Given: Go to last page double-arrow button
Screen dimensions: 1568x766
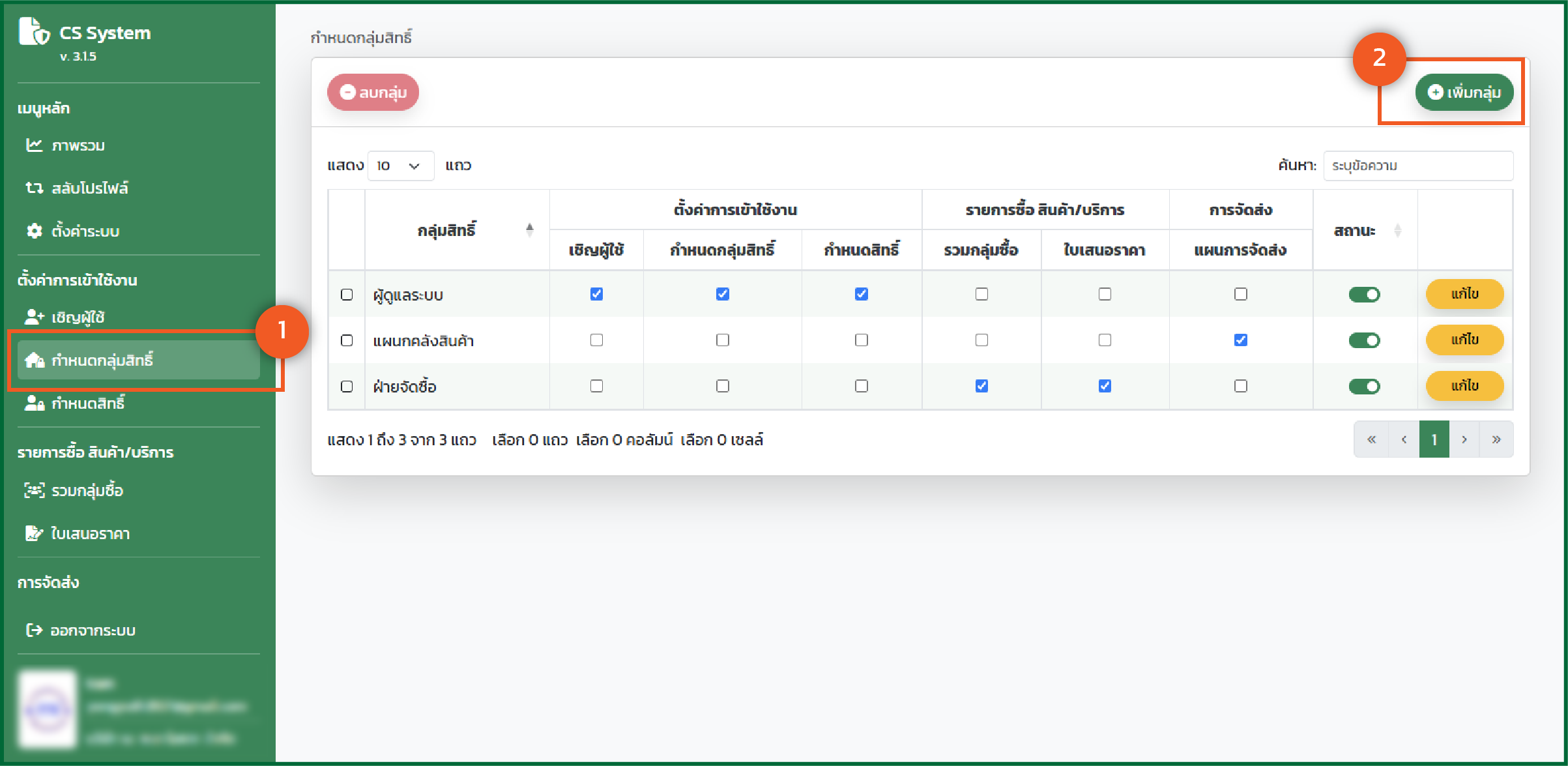Looking at the screenshot, I should [x=1496, y=439].
